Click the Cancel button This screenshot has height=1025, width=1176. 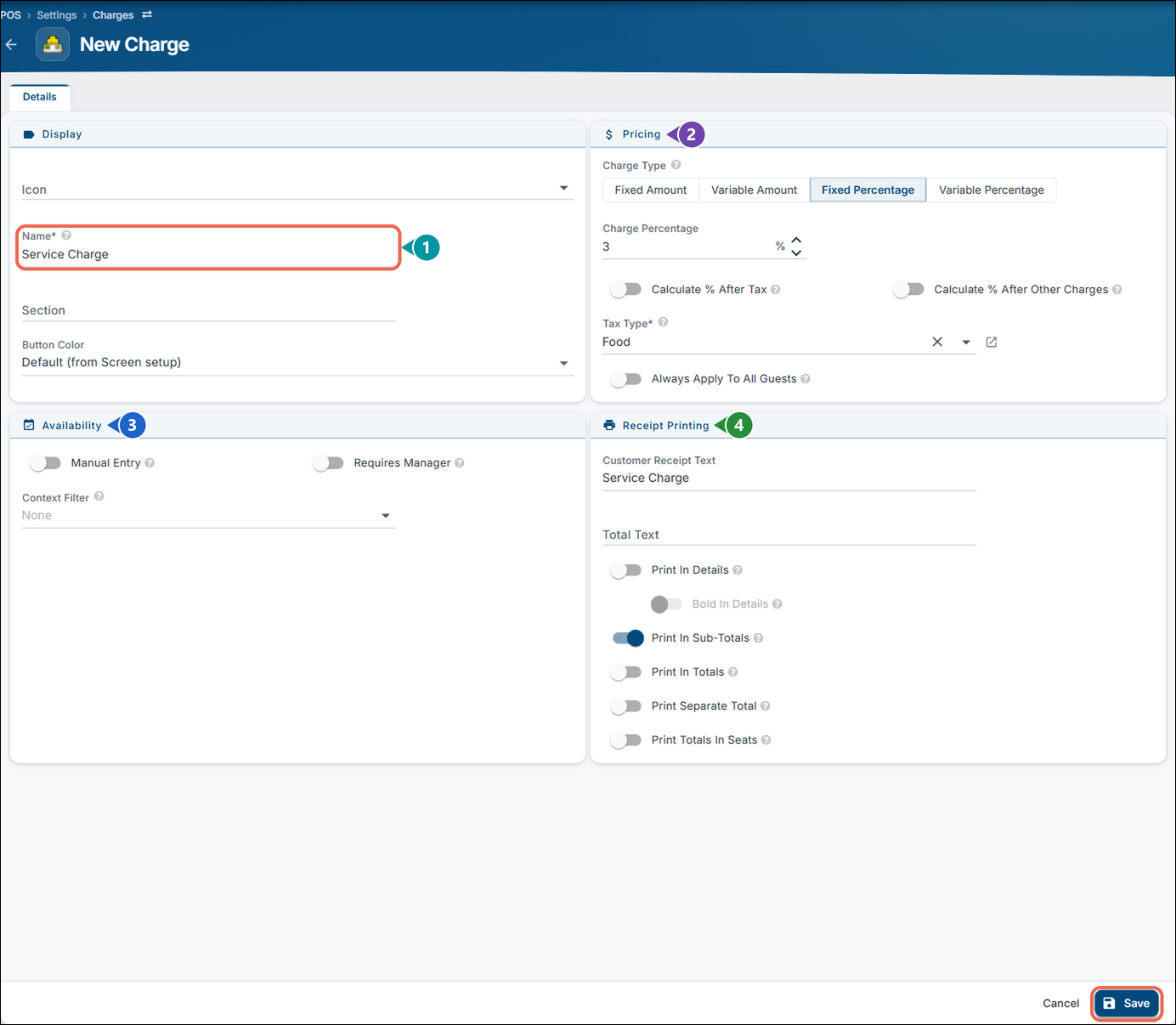pos(1061,1004)
